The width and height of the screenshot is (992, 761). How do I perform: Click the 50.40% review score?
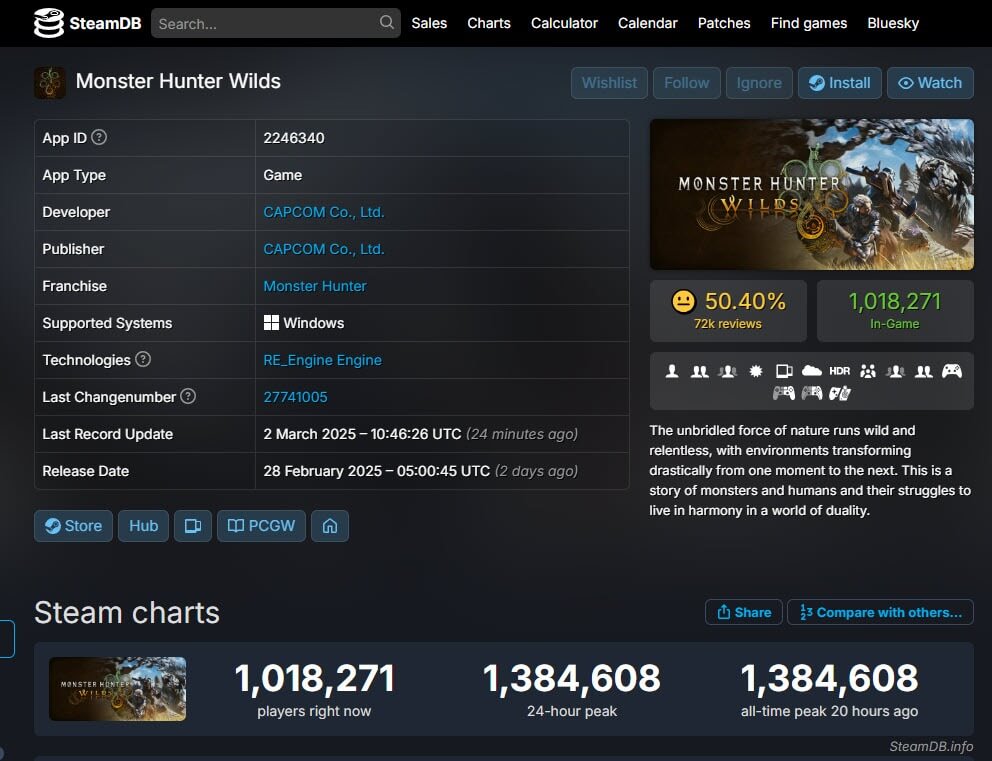(x=745, y=301)
